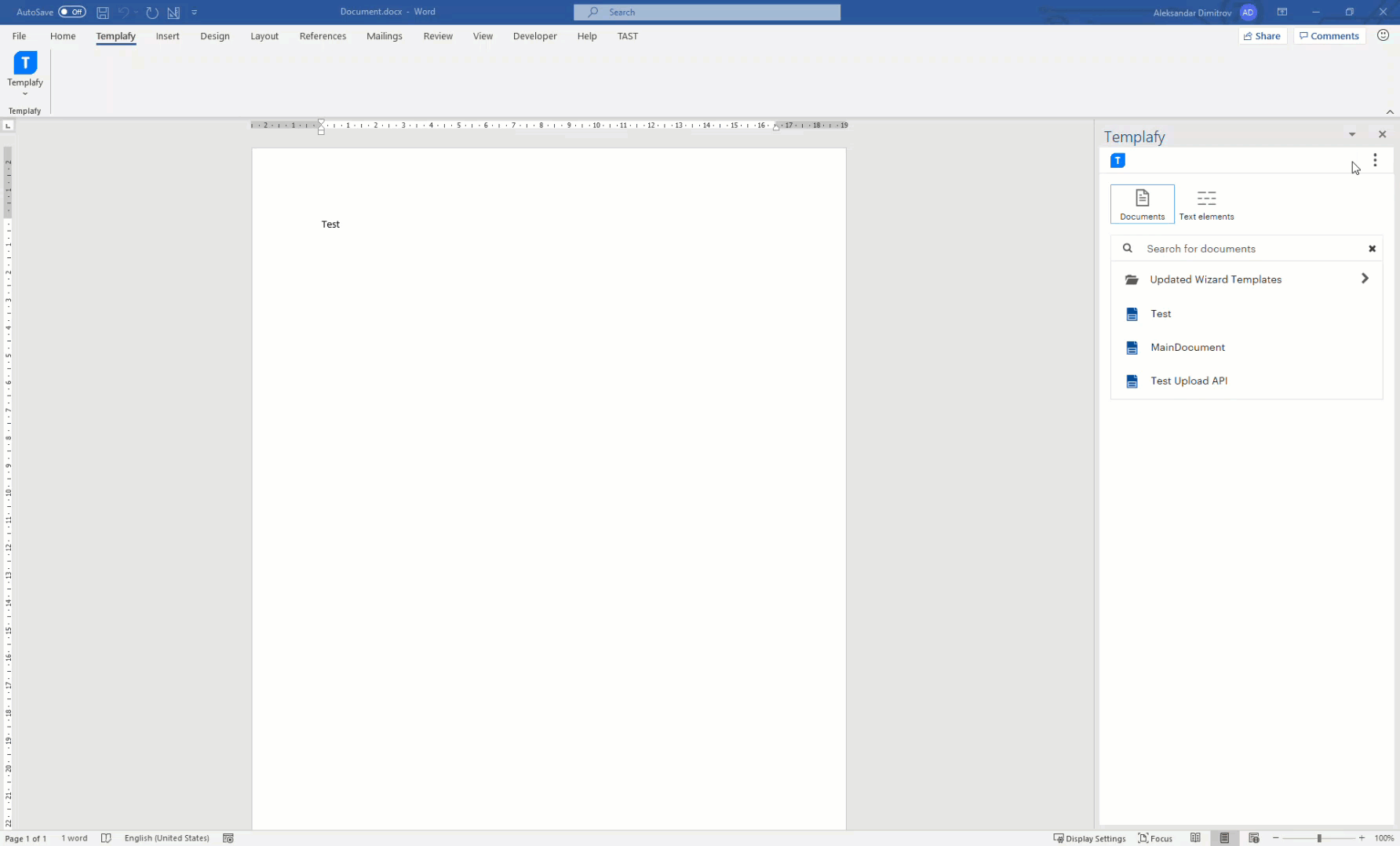Adjust the zoom slider handle

coord(1319,838)
